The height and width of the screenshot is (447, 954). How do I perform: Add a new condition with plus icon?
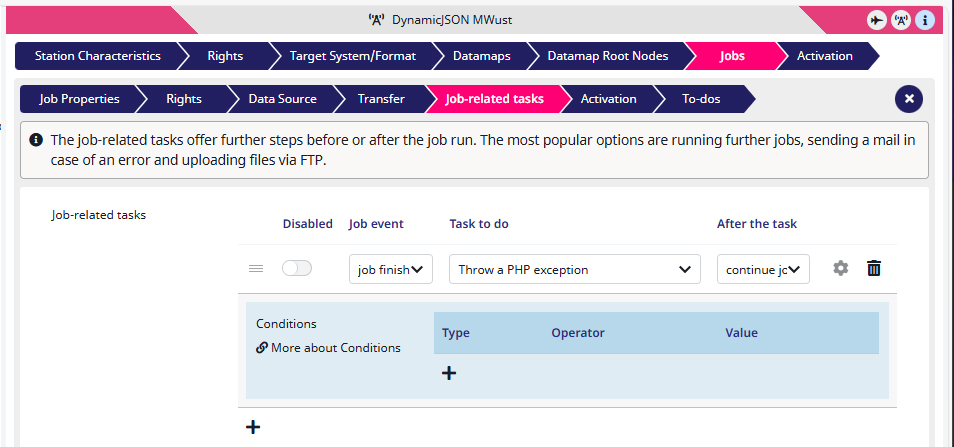pyautogui.click(x=448, y=373)
